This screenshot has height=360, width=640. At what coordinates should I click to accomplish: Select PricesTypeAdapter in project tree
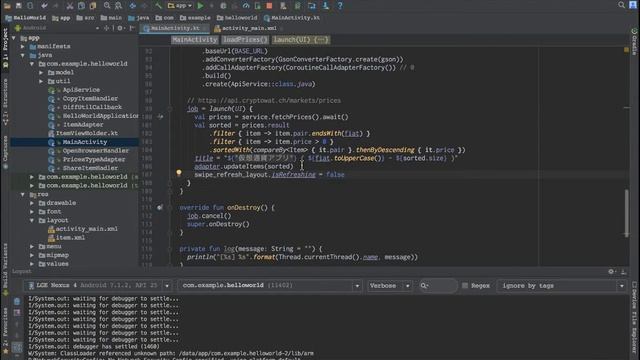[x=94, y=159]
